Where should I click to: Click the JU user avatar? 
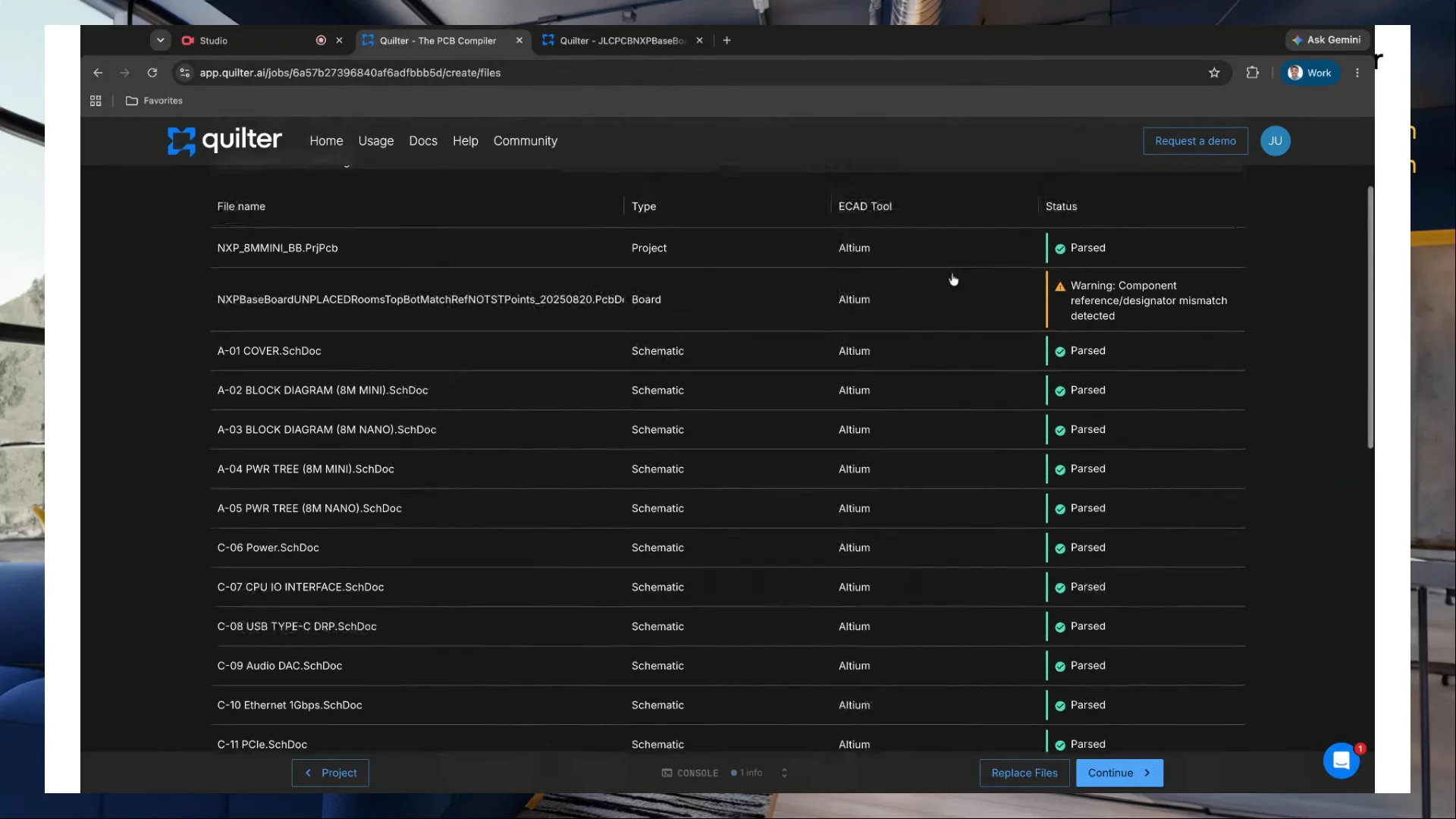[x=1275, y=141]
